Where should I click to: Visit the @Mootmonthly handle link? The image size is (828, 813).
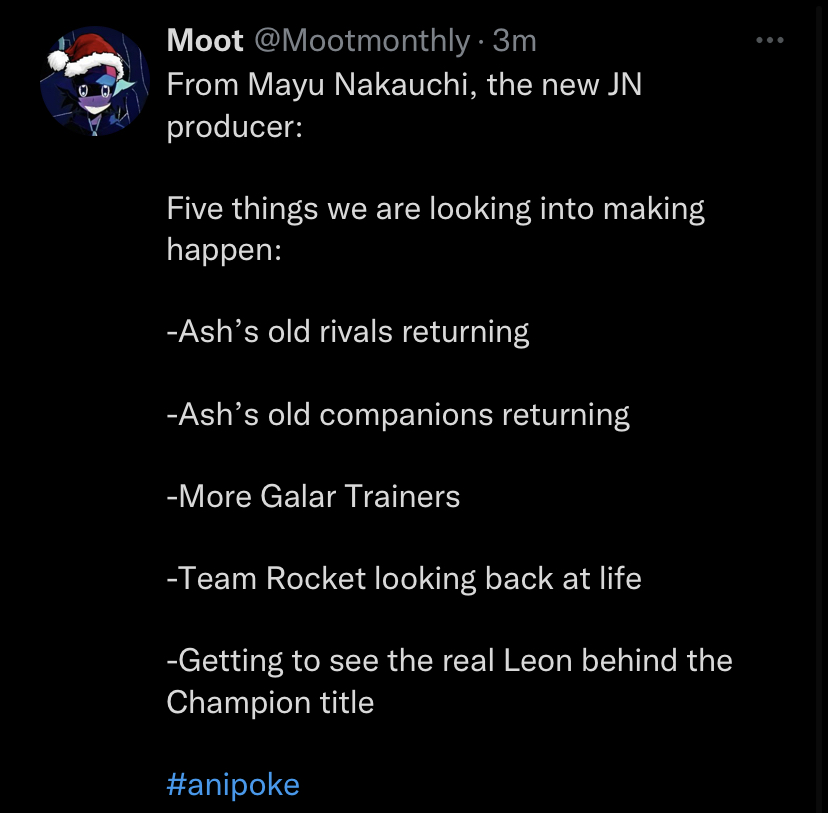(x=362, y=41)
